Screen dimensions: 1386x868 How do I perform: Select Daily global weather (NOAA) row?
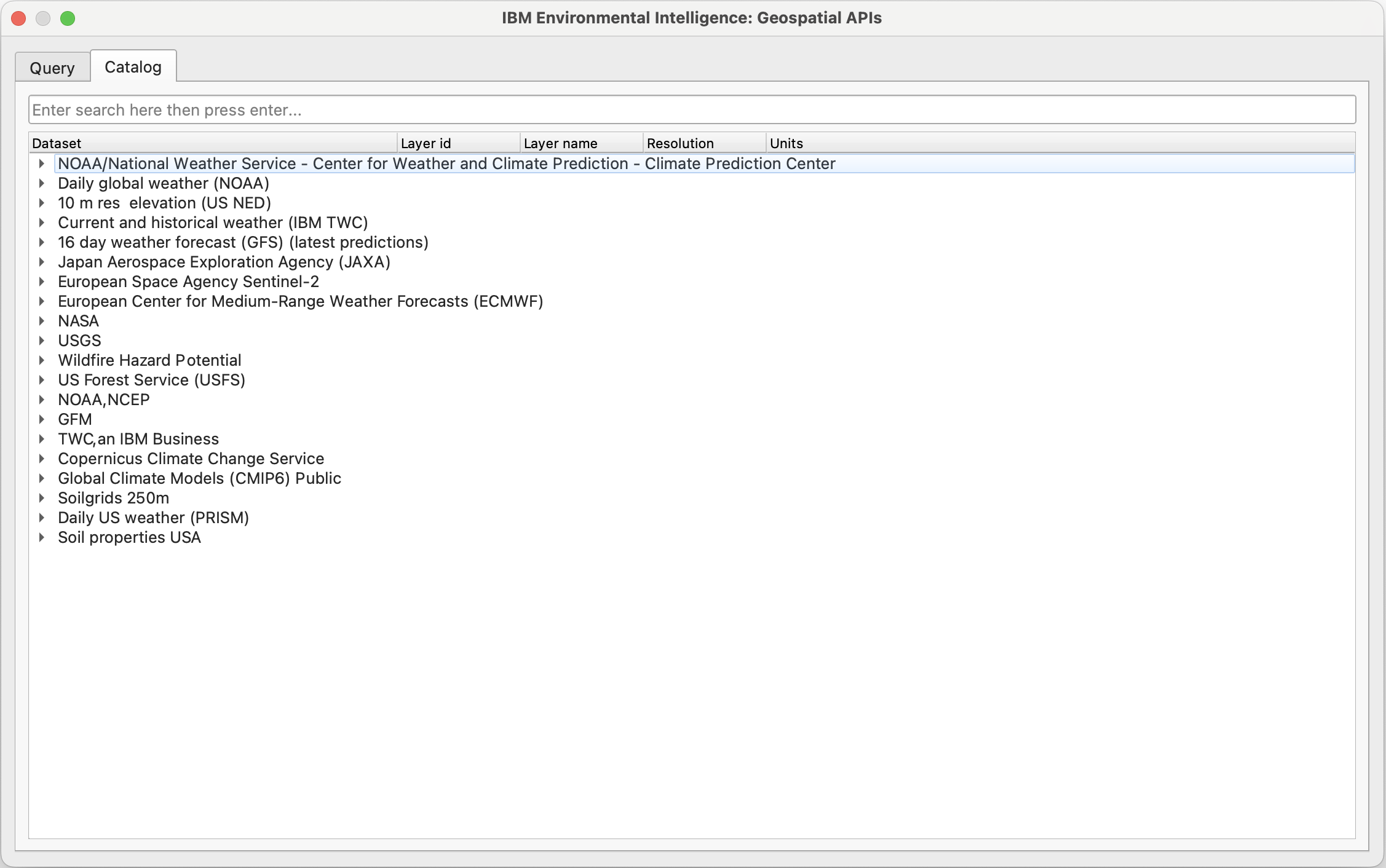164,183
